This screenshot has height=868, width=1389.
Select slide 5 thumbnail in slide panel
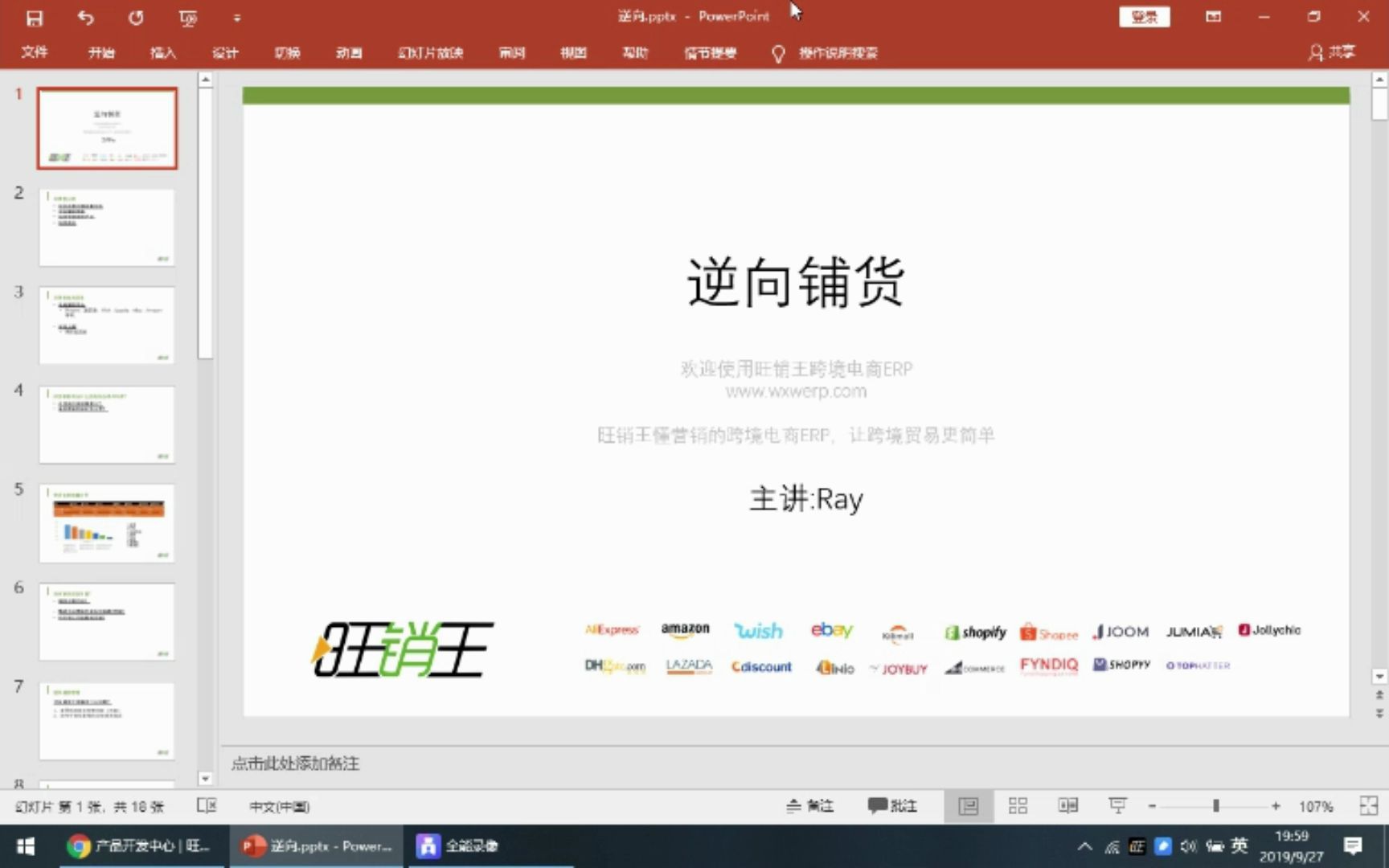[107, 522]
